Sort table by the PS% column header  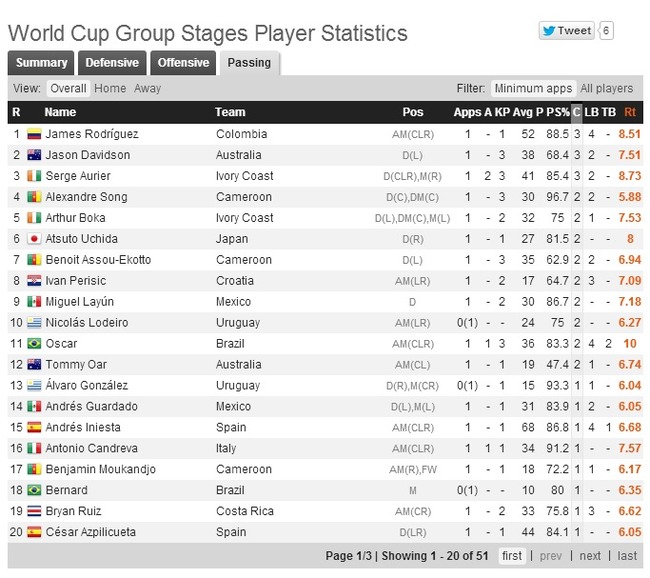click(558, 112)
